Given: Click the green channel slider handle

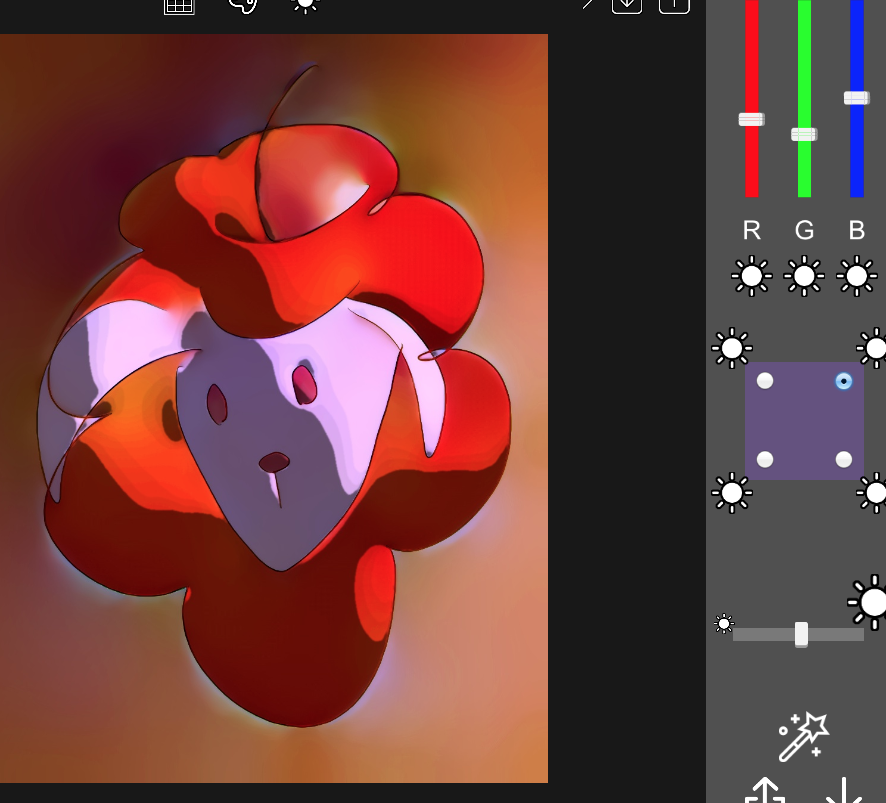Looking at the screenshot, I should click(804, 134).
